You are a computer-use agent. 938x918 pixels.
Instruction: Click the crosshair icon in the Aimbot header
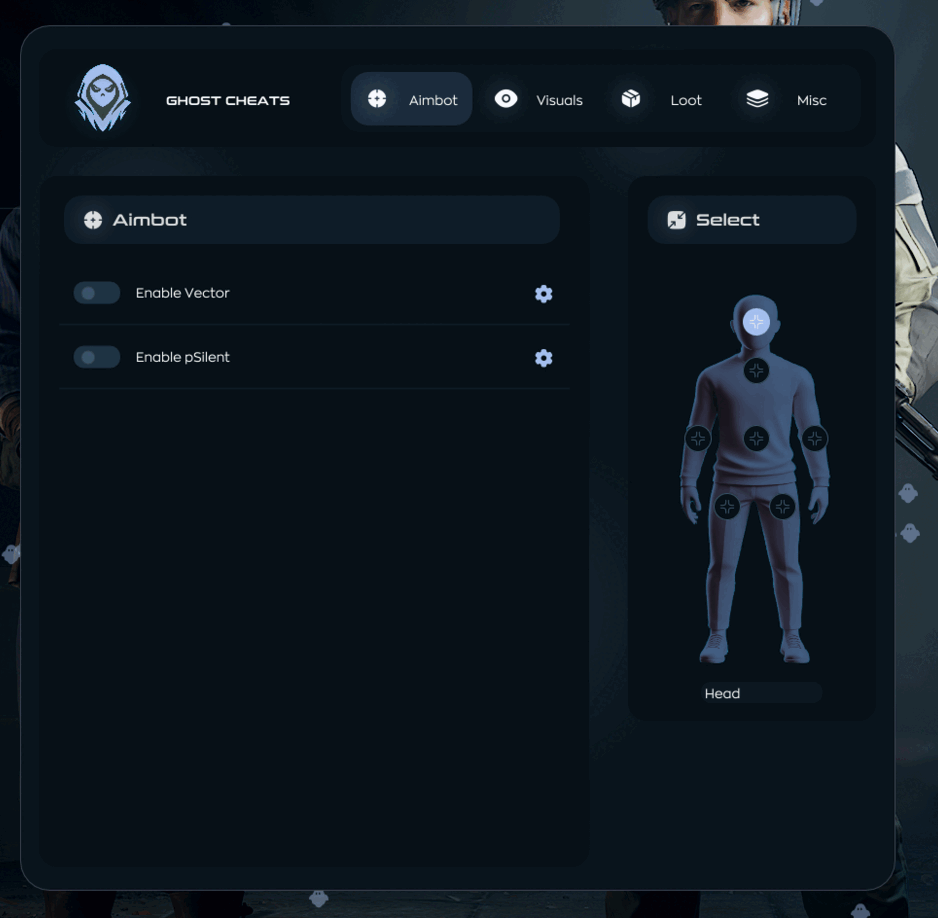click(x=93, y=220)
